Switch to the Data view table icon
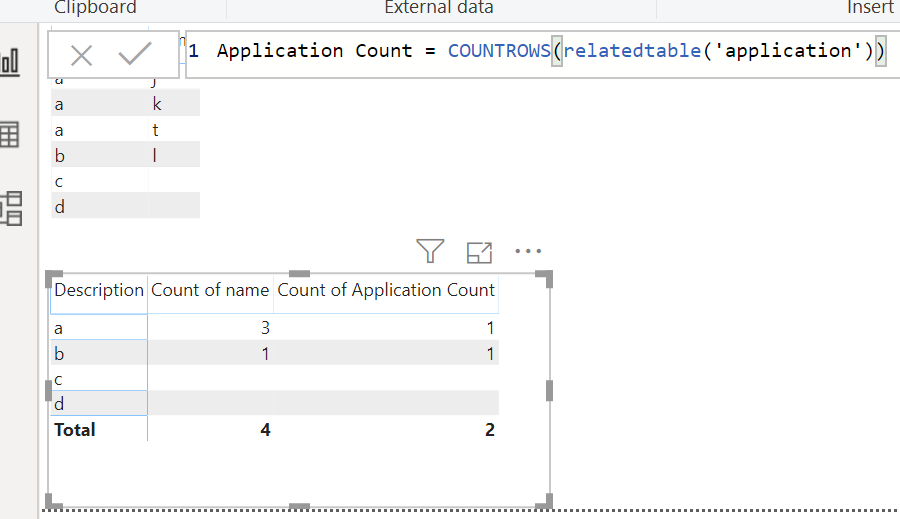 (x=9, y=135)
